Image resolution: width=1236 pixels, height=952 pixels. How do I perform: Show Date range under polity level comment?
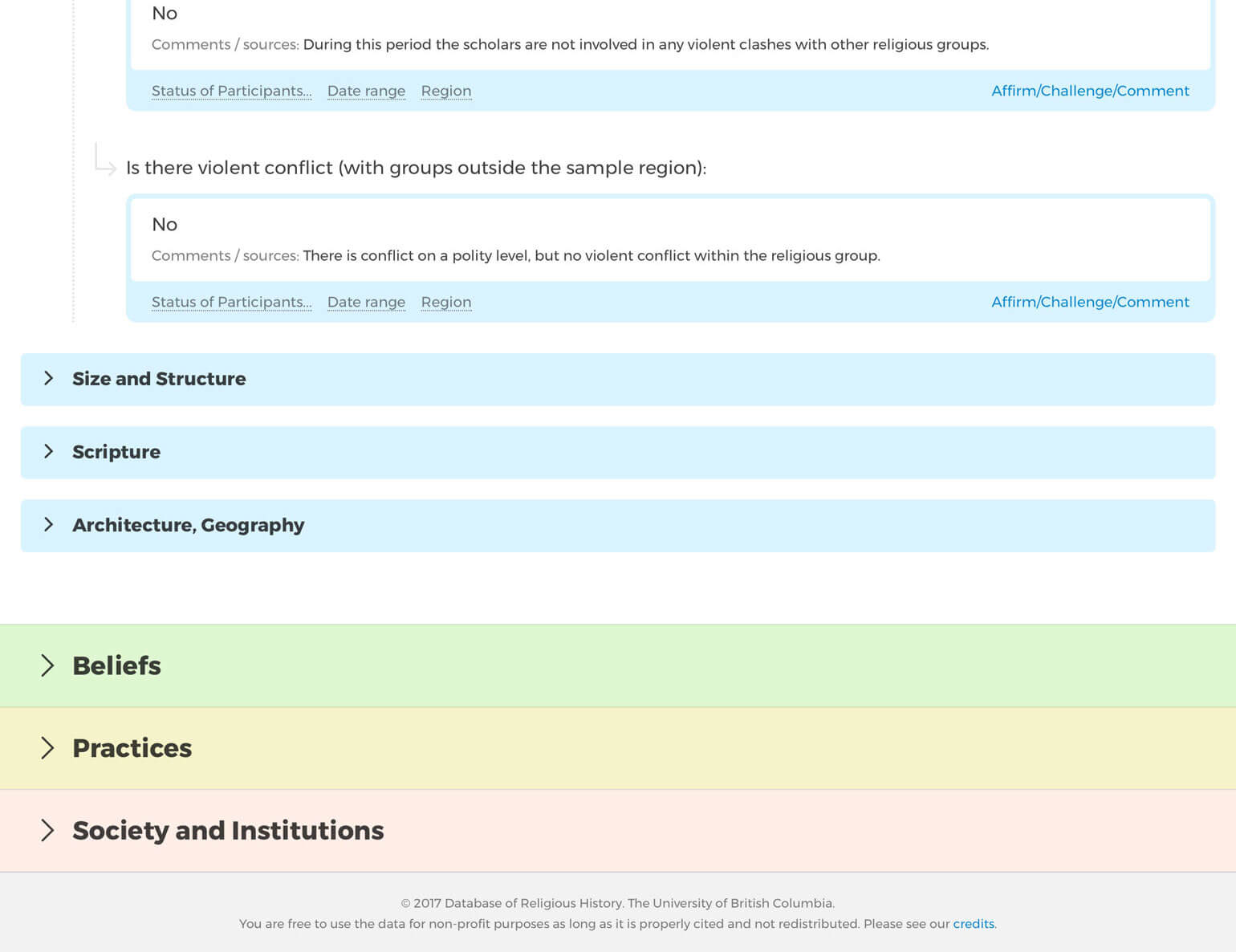point(366,302)
